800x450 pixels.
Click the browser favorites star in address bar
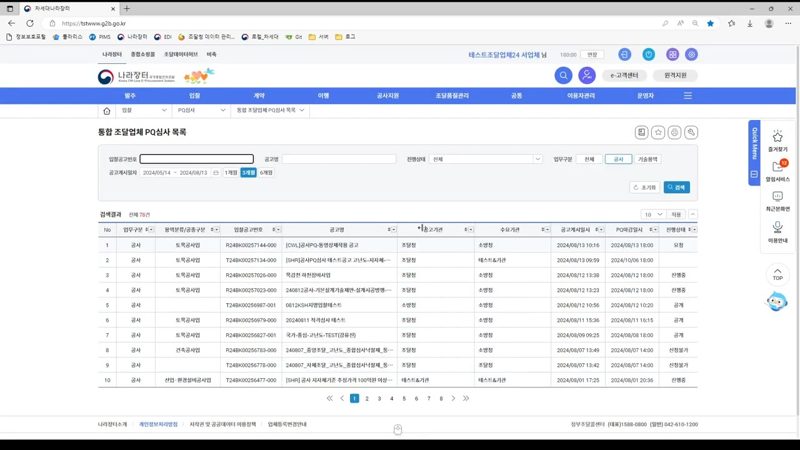pyautogui.click(x=710, y=23)
